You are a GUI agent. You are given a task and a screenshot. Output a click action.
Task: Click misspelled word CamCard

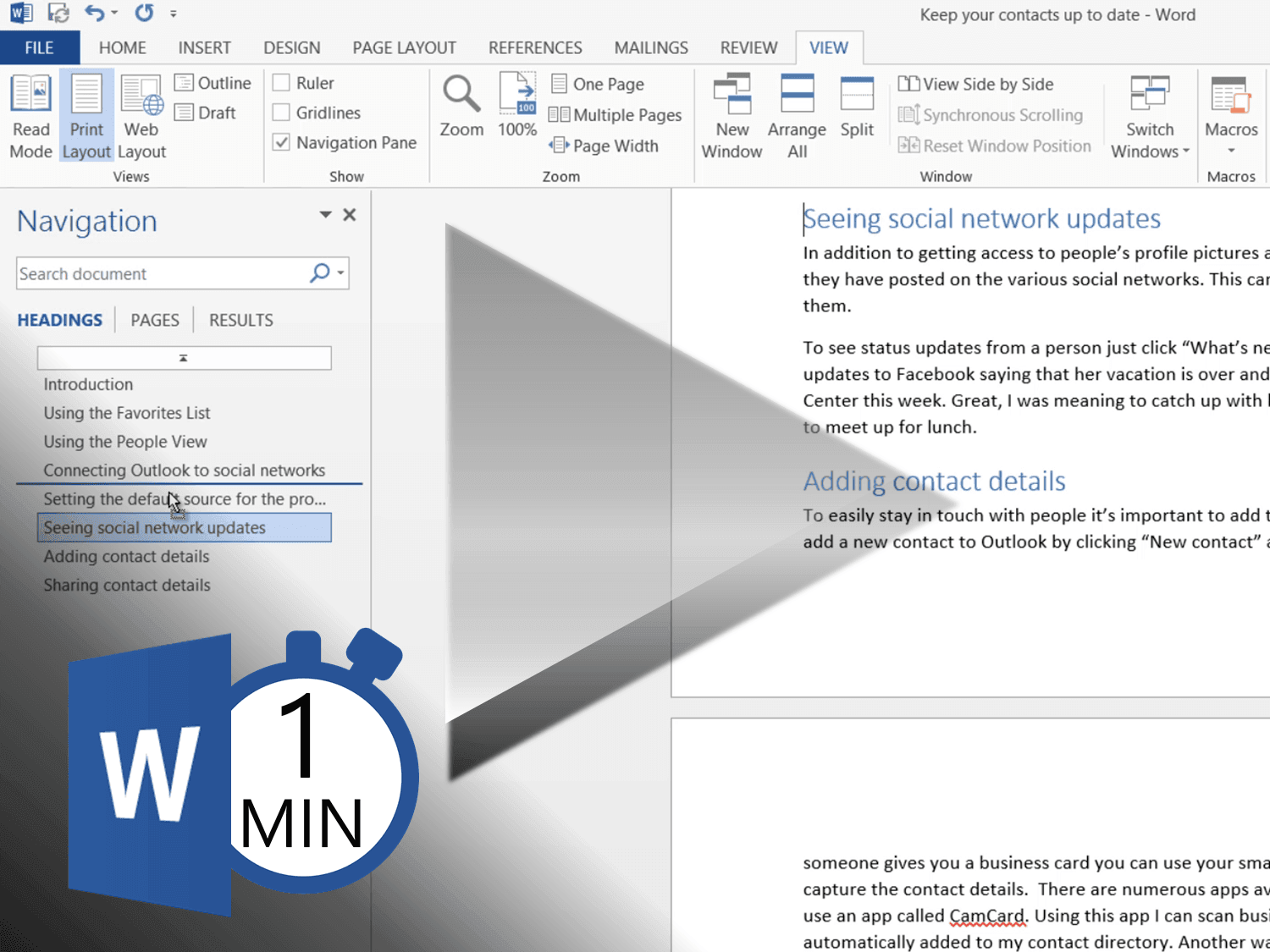[x=987, y=916]
